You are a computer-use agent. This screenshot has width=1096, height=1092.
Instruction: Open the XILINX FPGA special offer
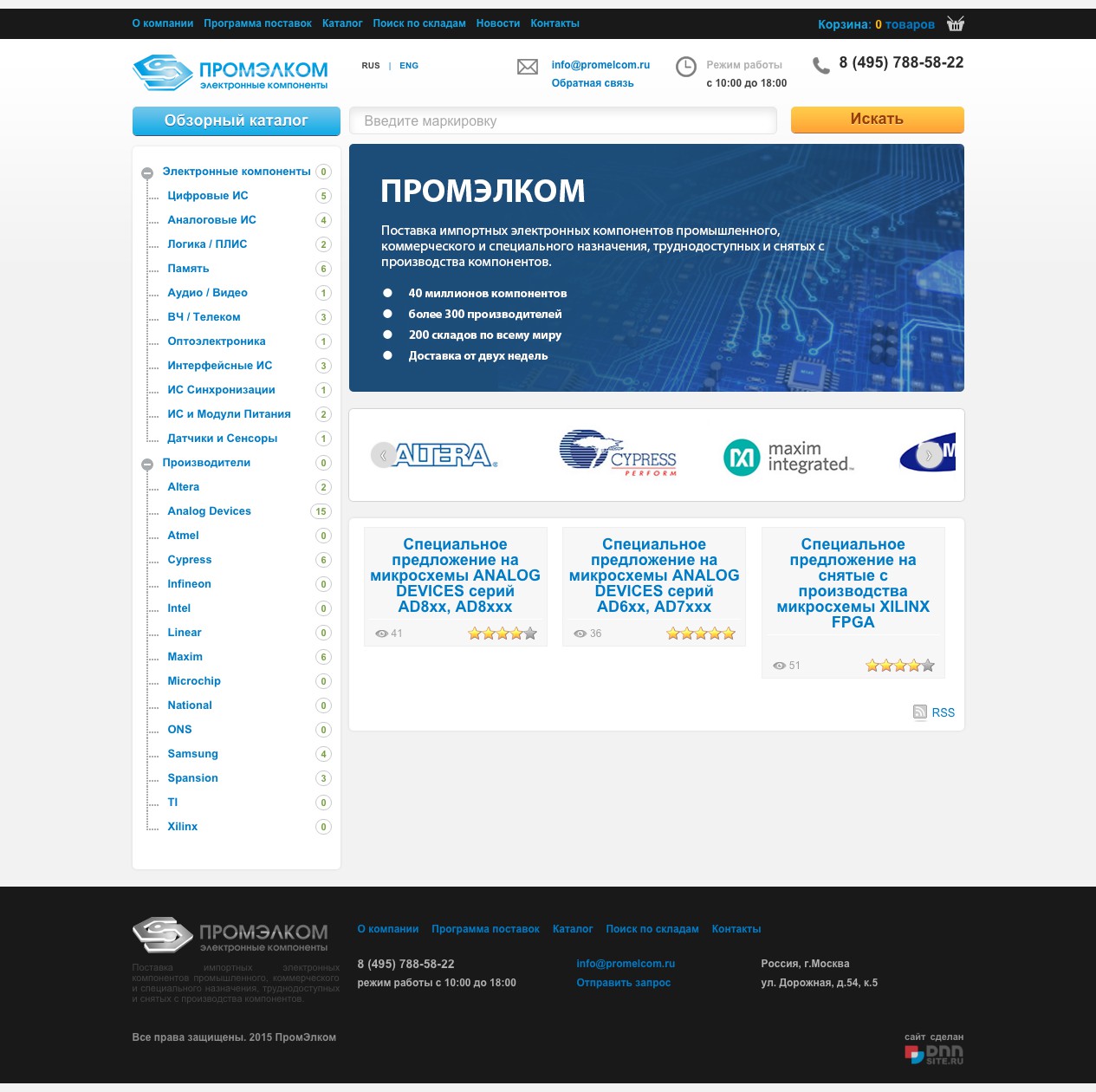tap(853, 583)
